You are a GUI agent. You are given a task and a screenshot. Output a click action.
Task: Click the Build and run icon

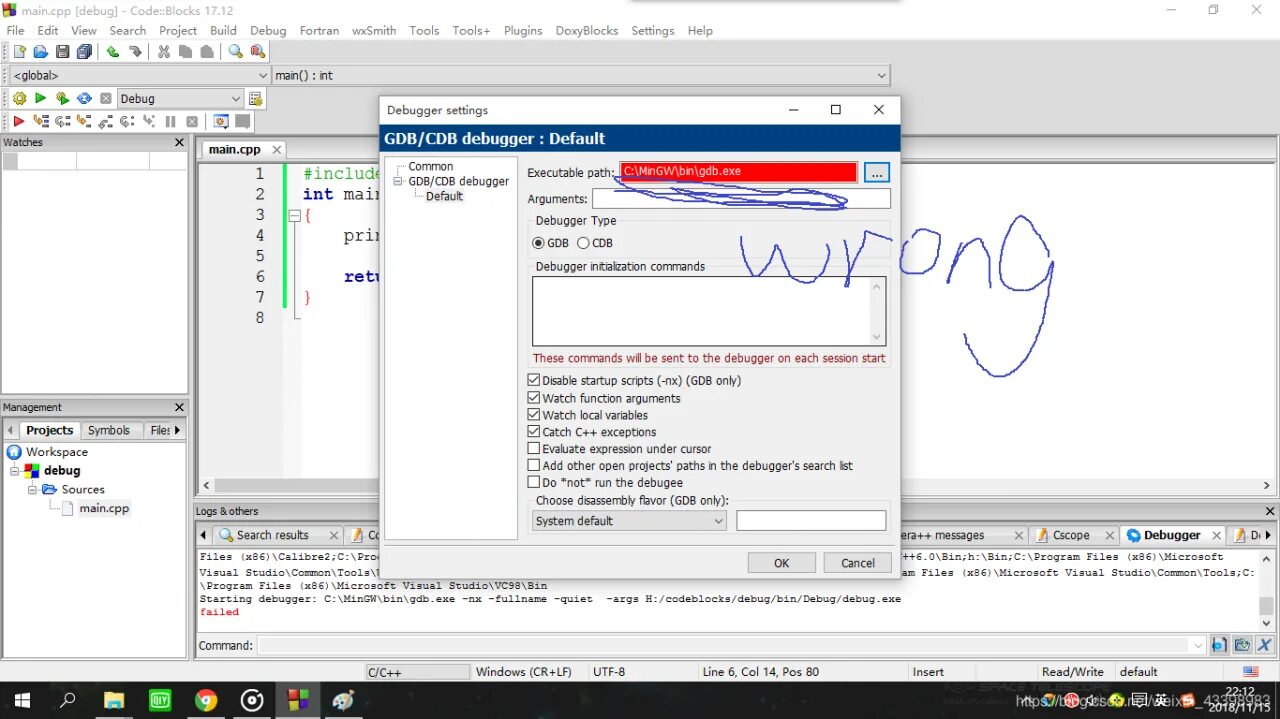[63, 98]
